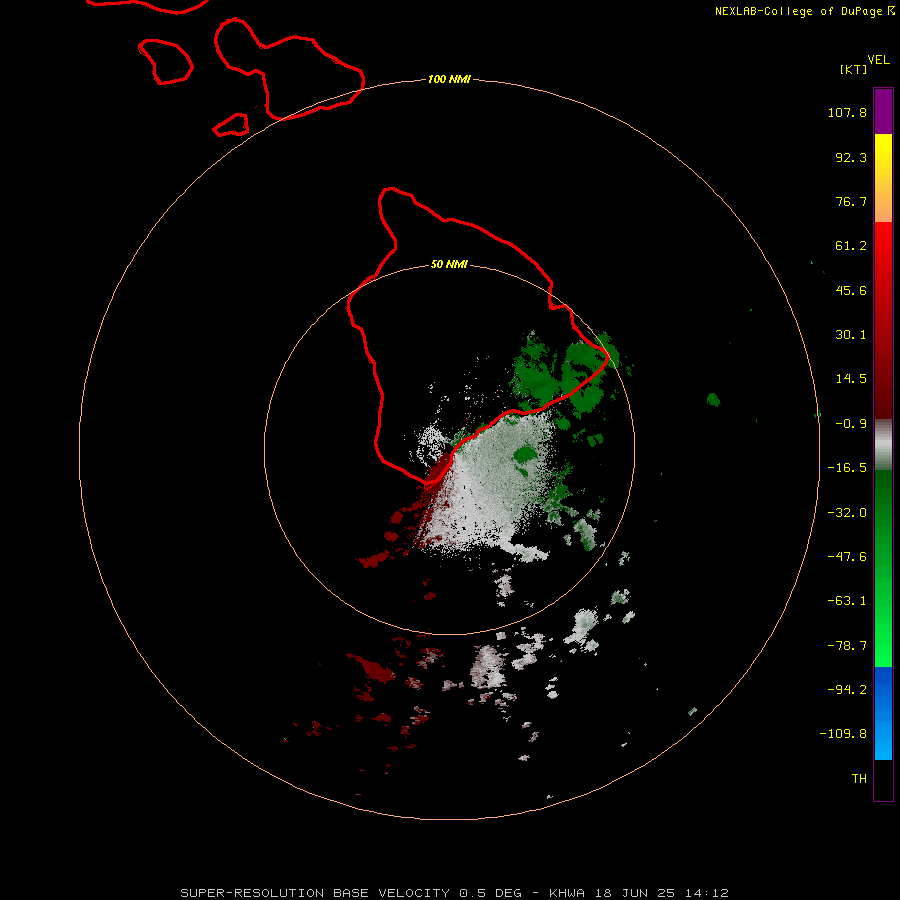Click the -16.5 legend value

pyautogui.click(x=847, y=468)
